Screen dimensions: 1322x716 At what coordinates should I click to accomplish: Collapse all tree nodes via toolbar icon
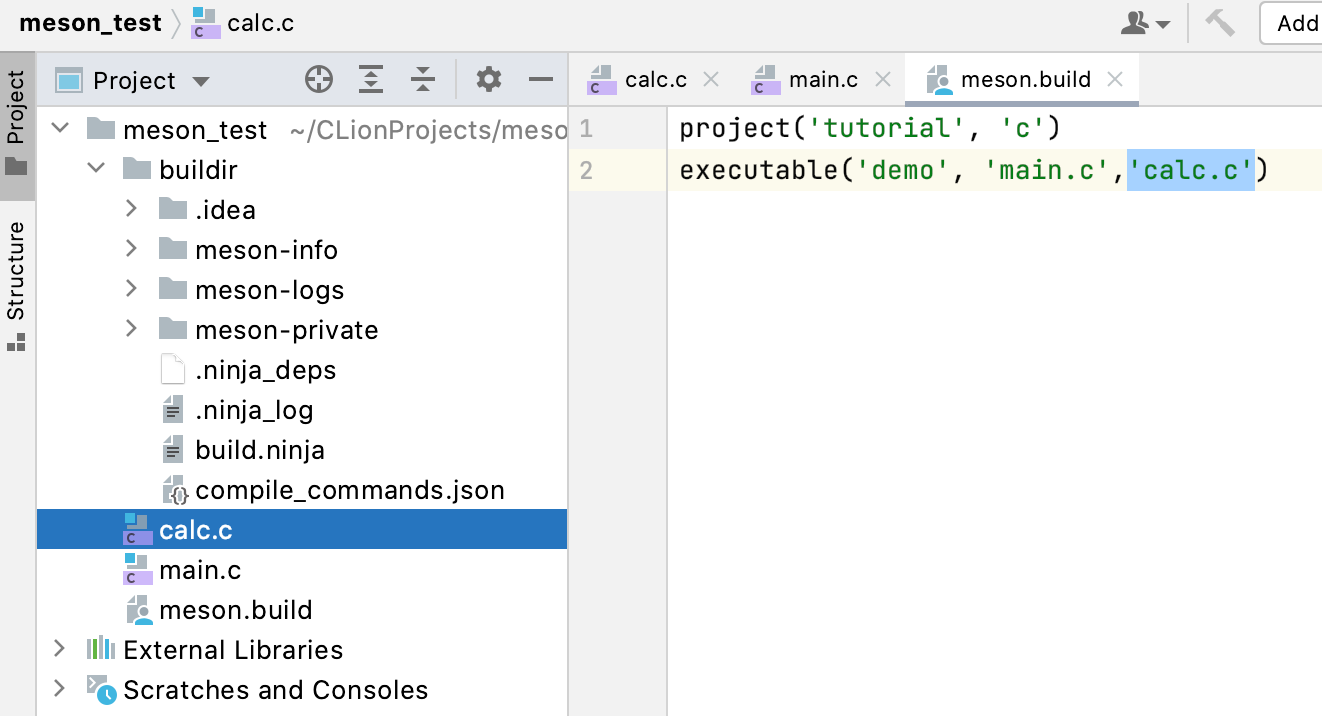coord(422,79)
